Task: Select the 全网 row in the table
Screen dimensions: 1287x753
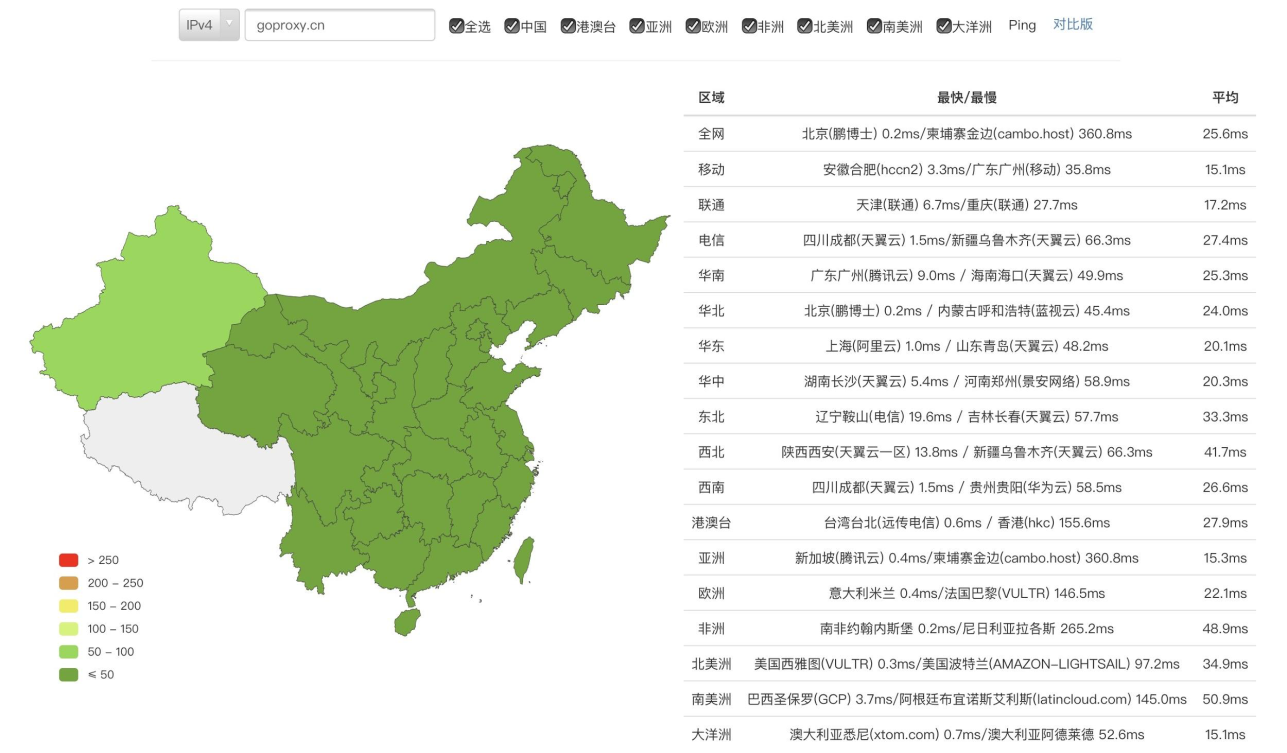Action: [x=711, y=134]
